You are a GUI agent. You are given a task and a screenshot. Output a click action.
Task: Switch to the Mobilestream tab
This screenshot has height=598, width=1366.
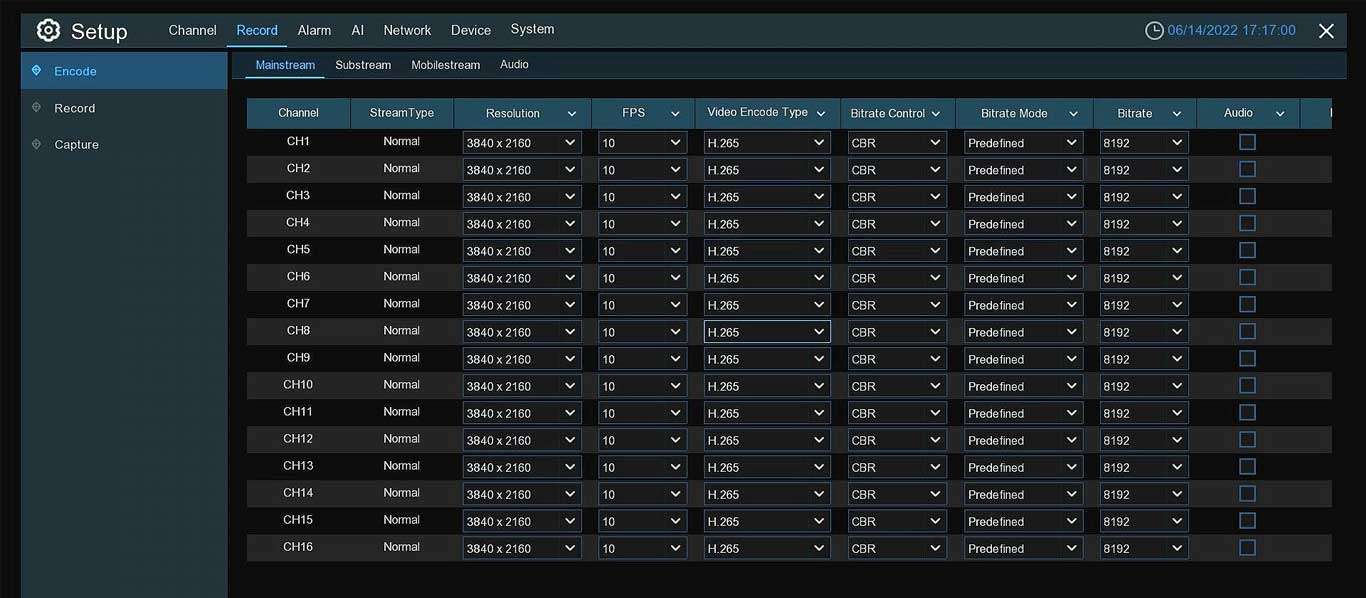point(445,64)
